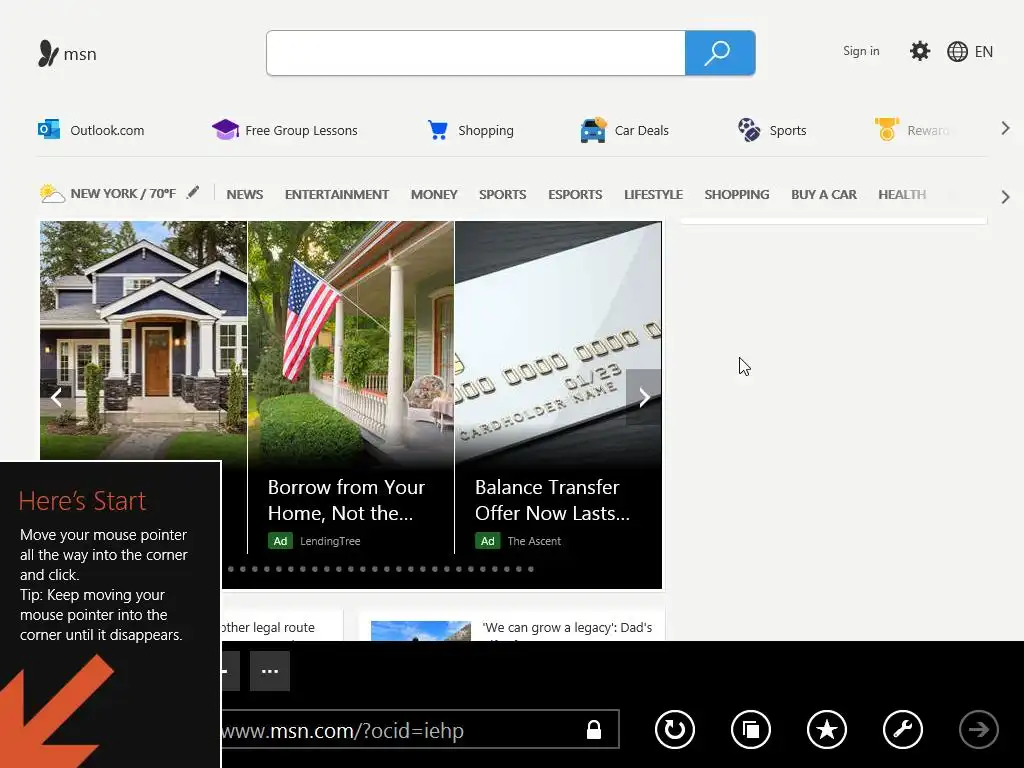
Task: Click the Shopping cart icon
Action: click(438, 130)
